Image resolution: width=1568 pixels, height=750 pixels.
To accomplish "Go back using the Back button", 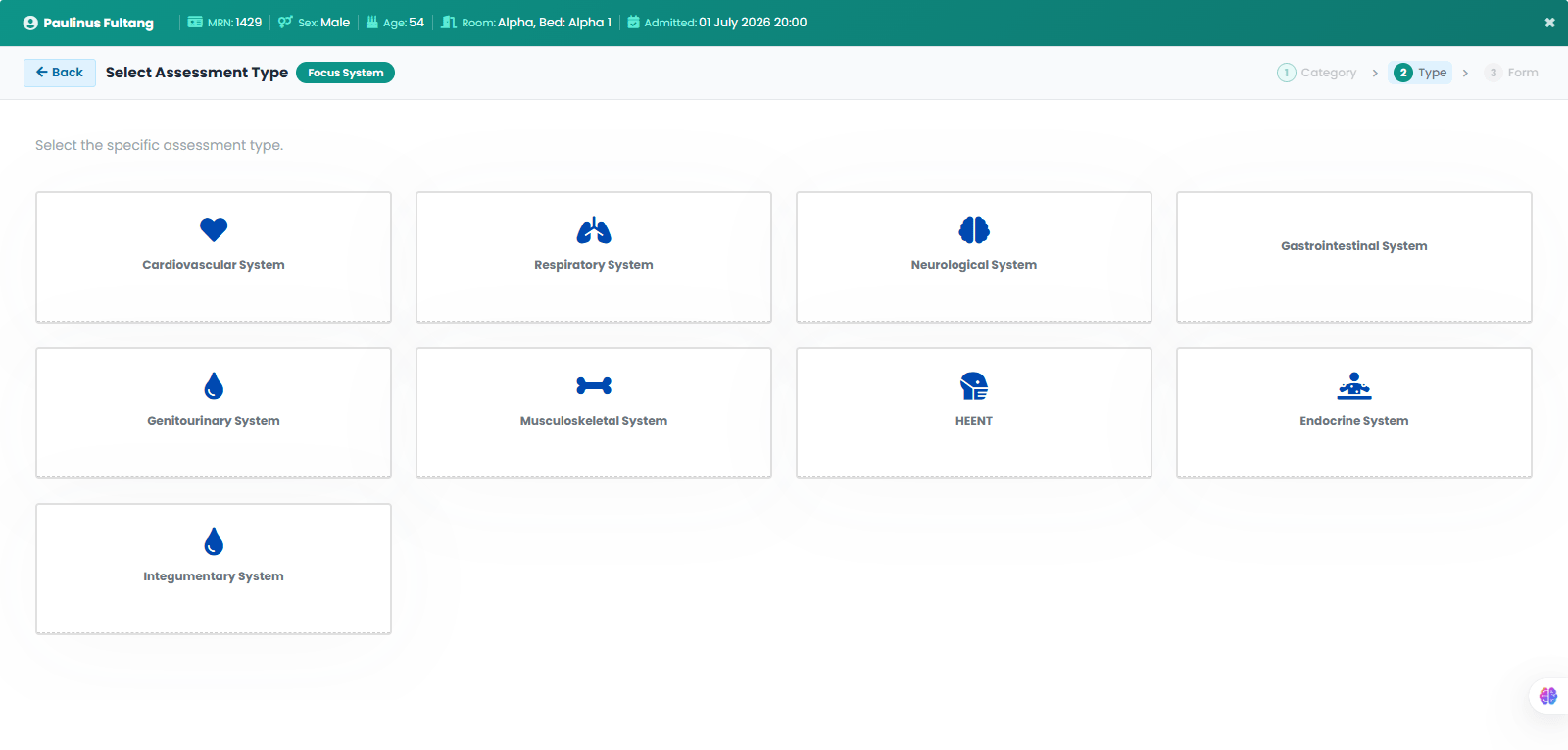I will click(x=60, y=73).
